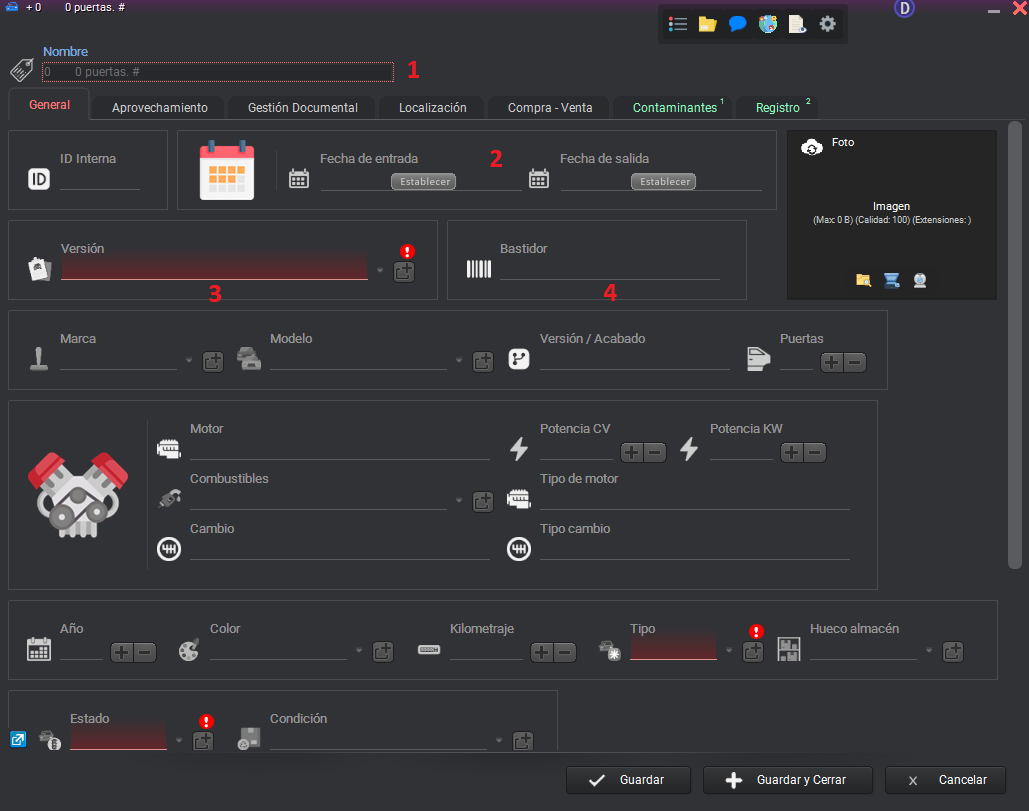Expand the Versión dropdown
This screenshot has height=811, width=1029.
[380, 271]
